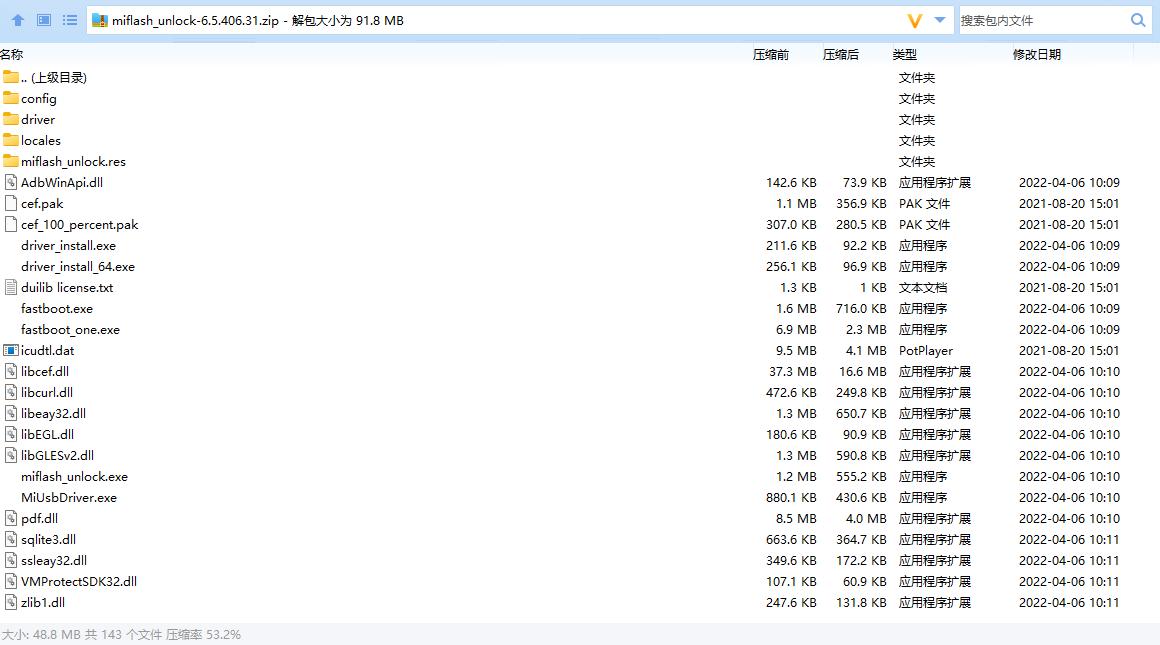This screenshot has width=1160, height=645.
Task: Sort by 名称 column header
Action: [12, 54]
